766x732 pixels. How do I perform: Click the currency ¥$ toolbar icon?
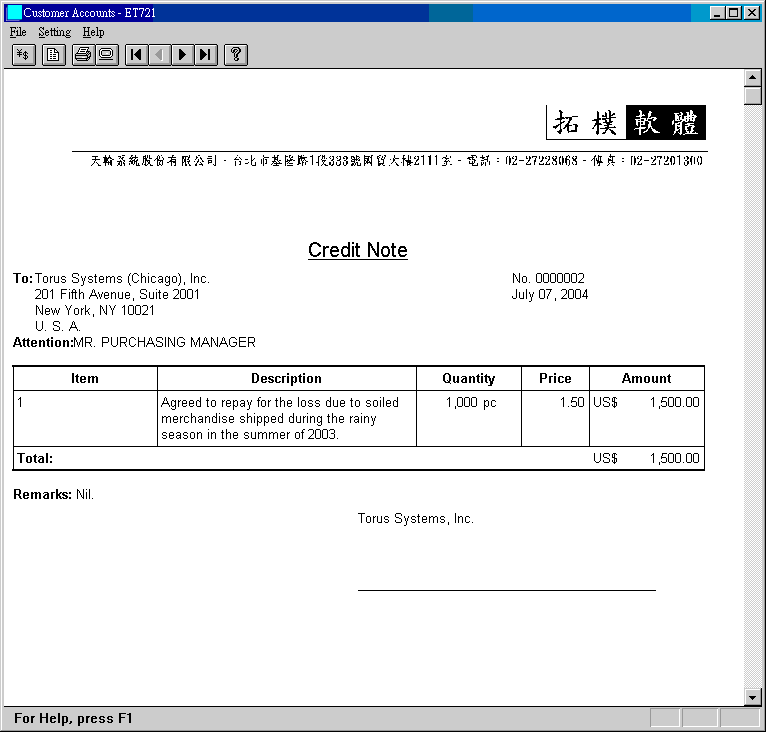pyautogui.click(x=24, y=54)
